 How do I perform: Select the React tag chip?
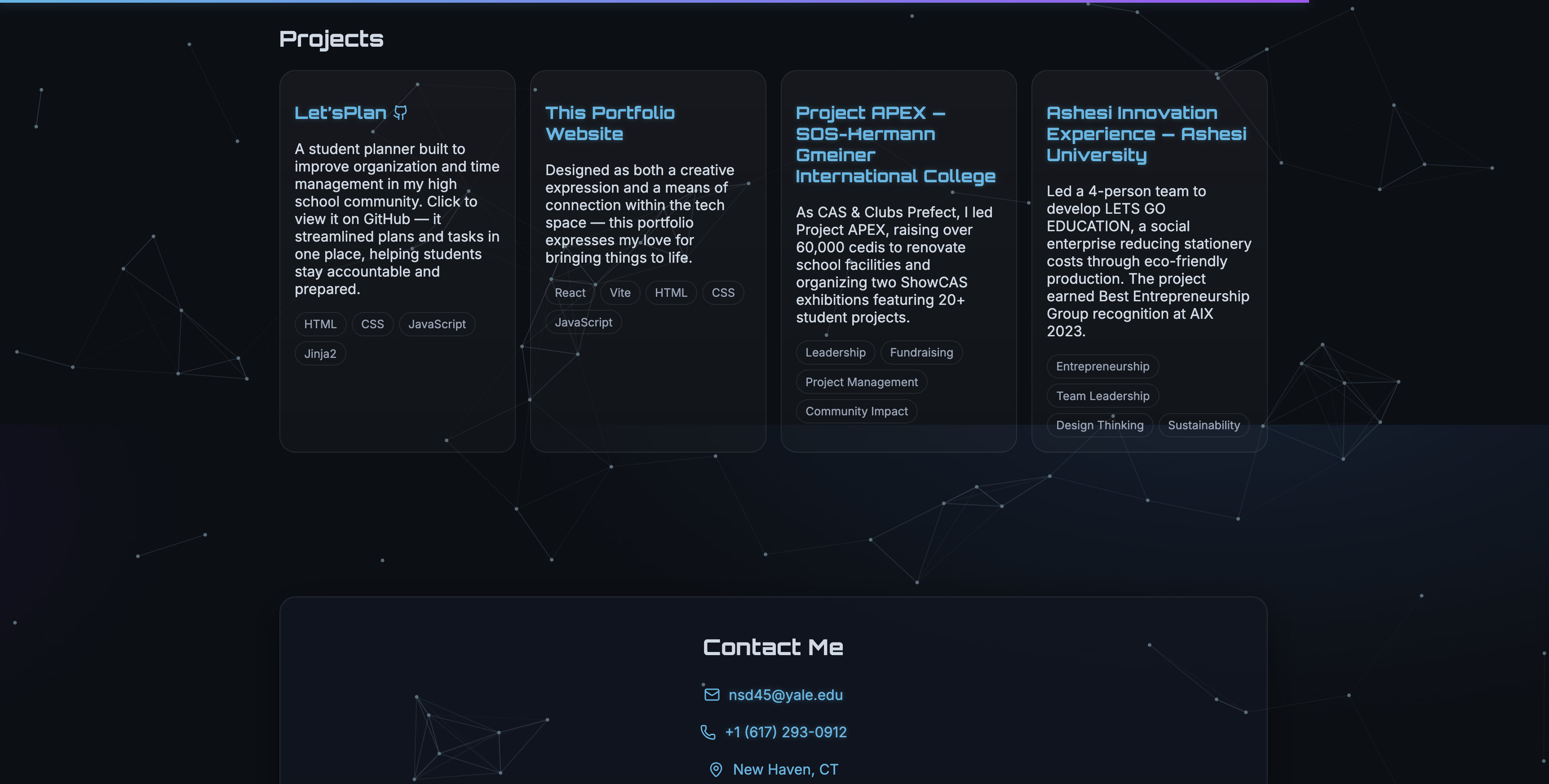[570, 293]
